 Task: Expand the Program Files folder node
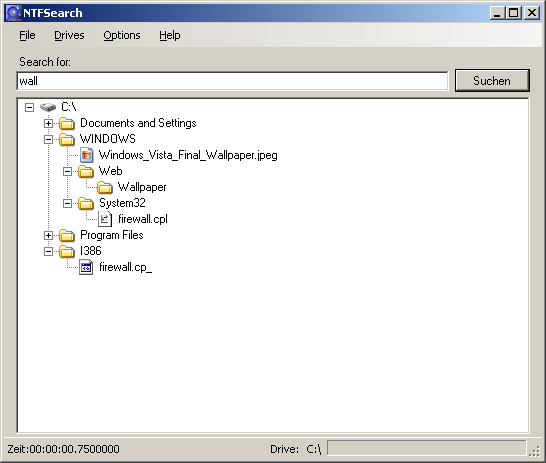point(48,235)
